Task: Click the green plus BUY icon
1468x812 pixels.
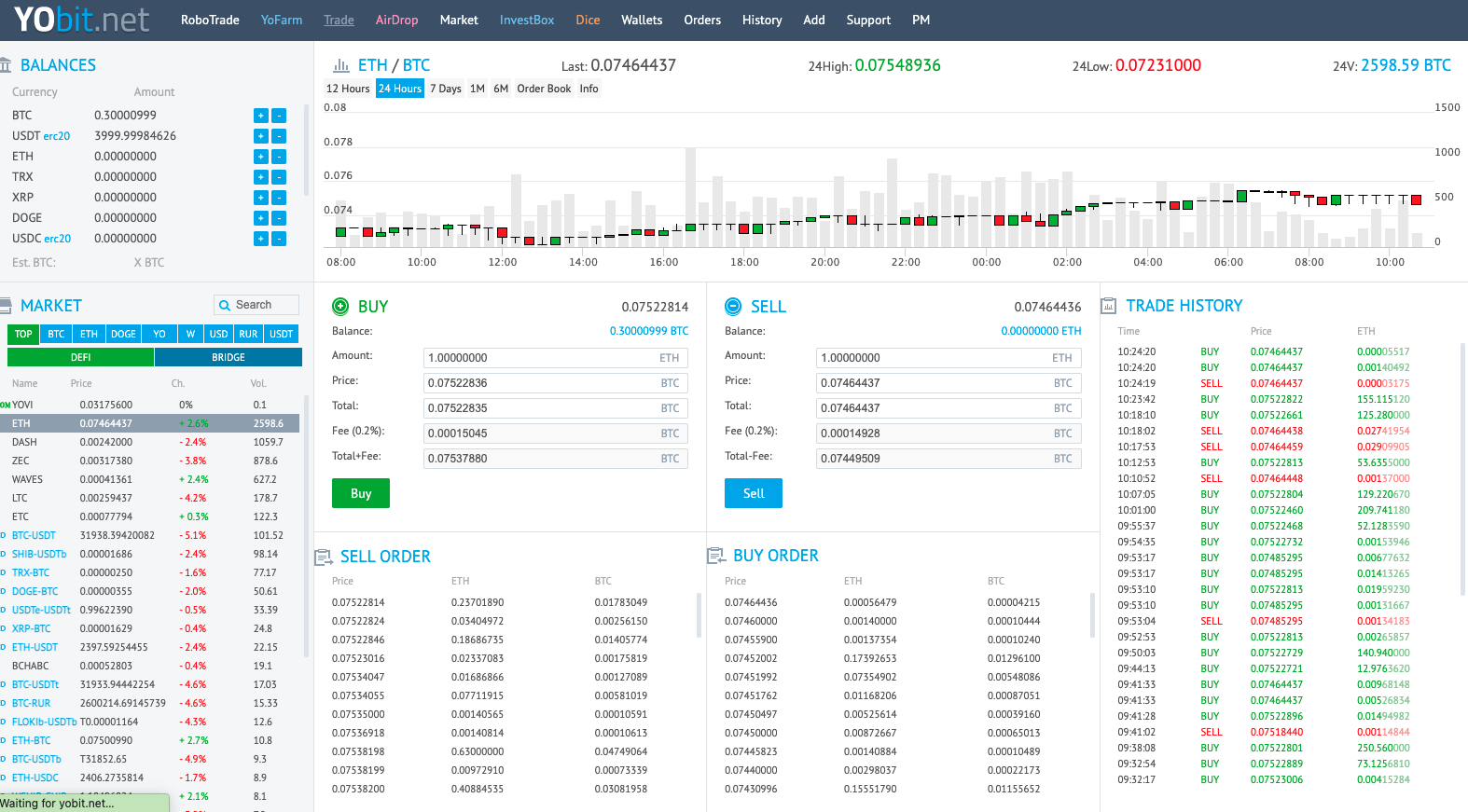Action: point(340,306)
